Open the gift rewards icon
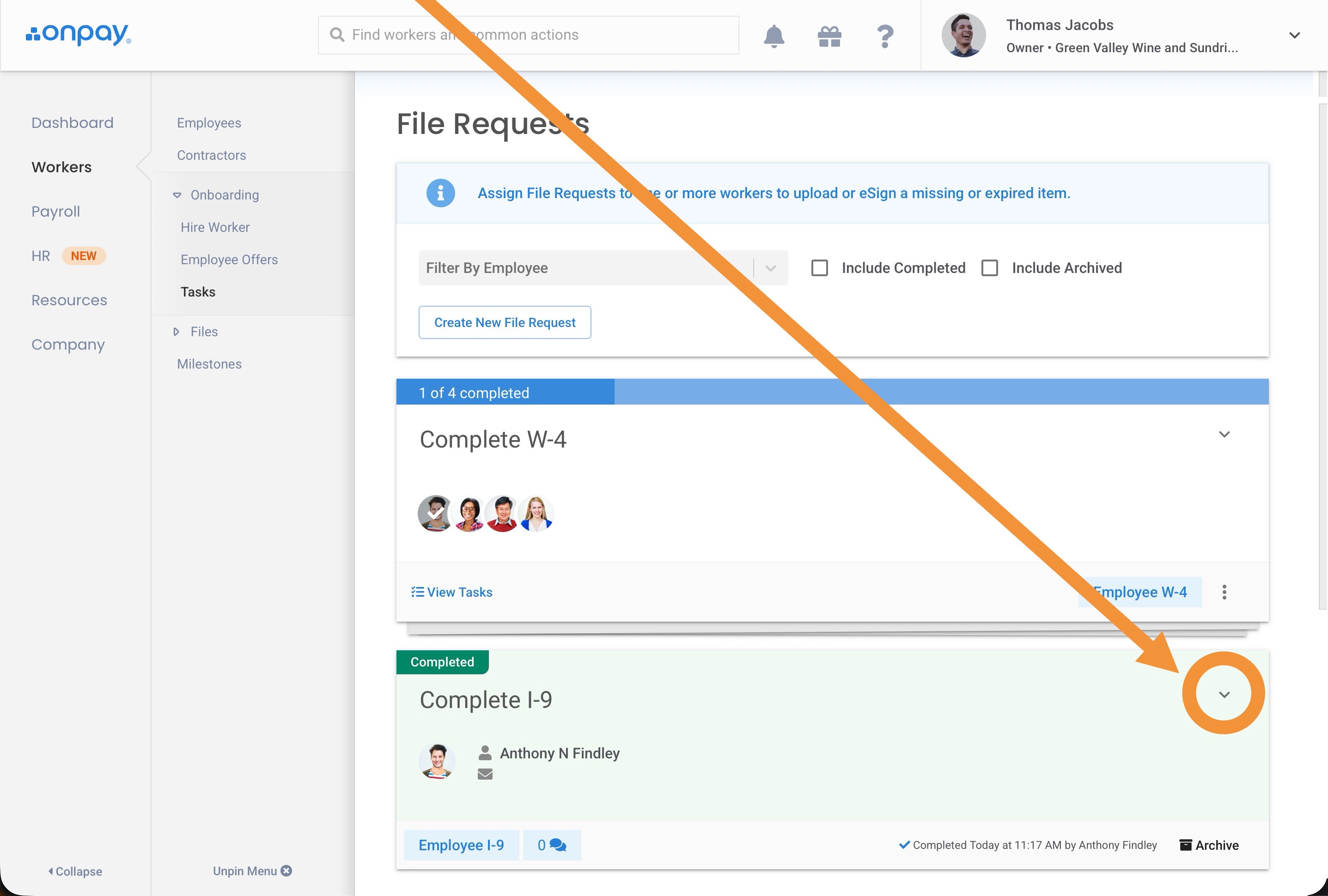This screenshot has height=896, width=1328. 829,36
